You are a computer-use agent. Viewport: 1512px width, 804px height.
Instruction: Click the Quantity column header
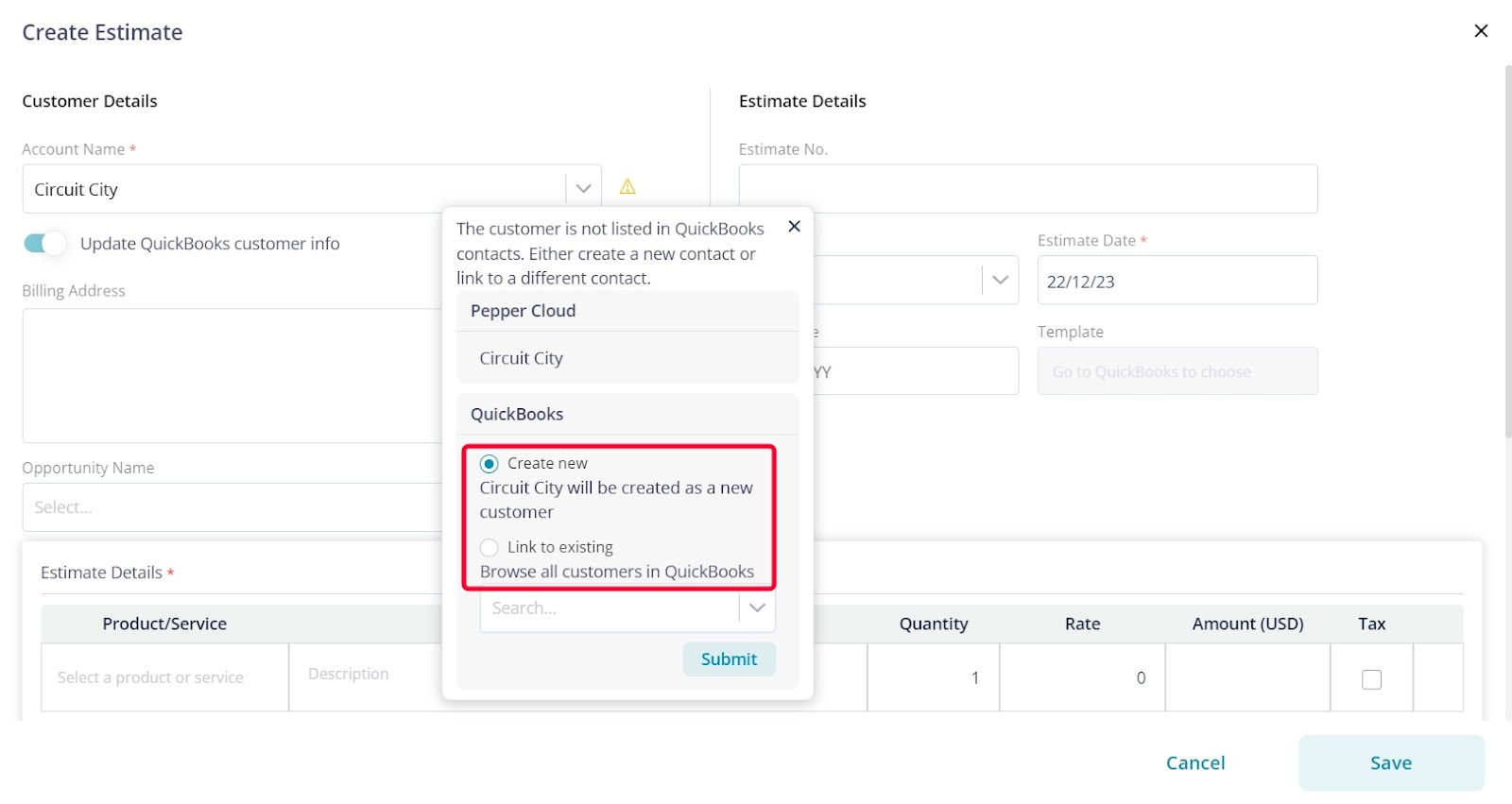click(x=934, y=624)
